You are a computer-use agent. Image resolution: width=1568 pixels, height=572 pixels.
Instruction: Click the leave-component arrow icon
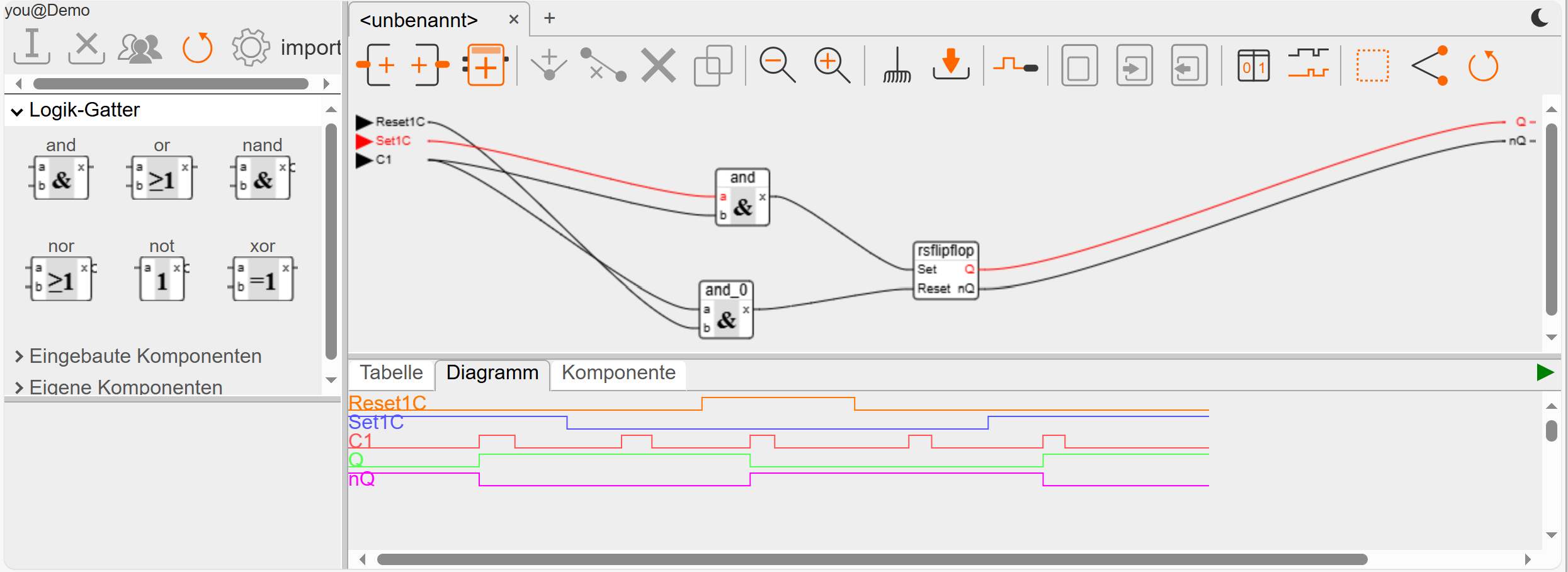coord(1189,66)
